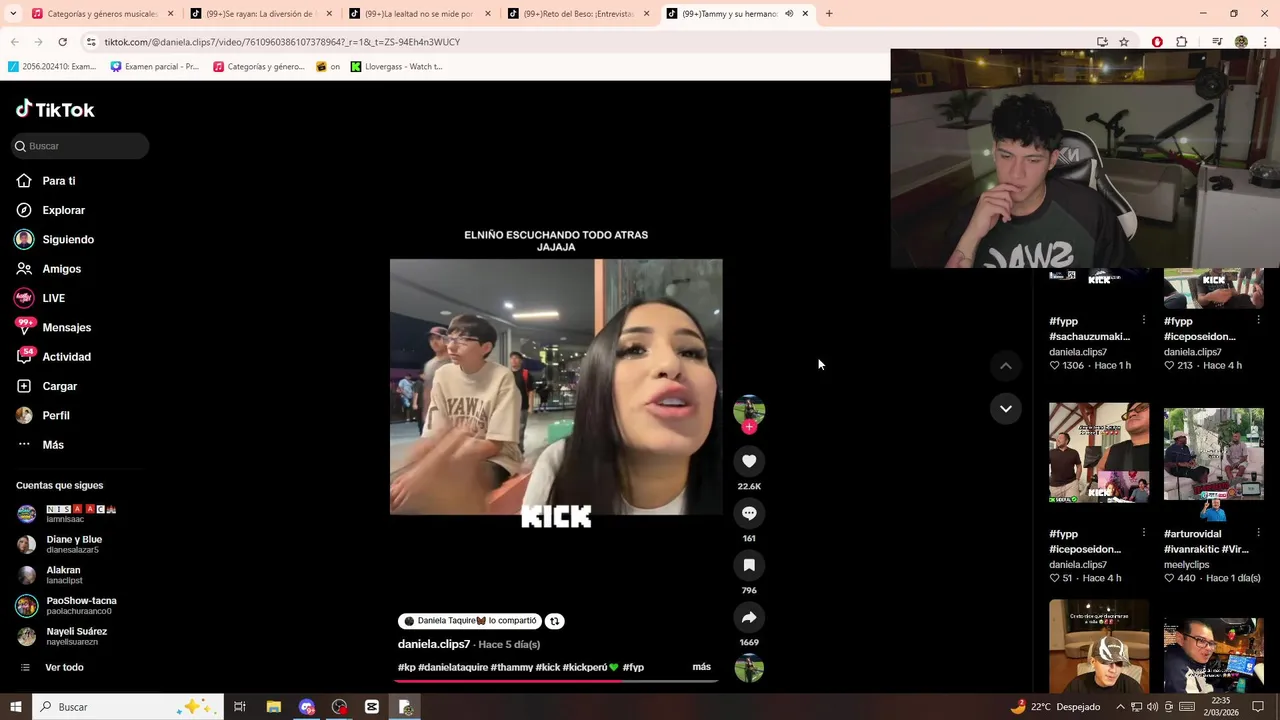Expand the caption with más
Screen dimensions: 1280x720
701,667
